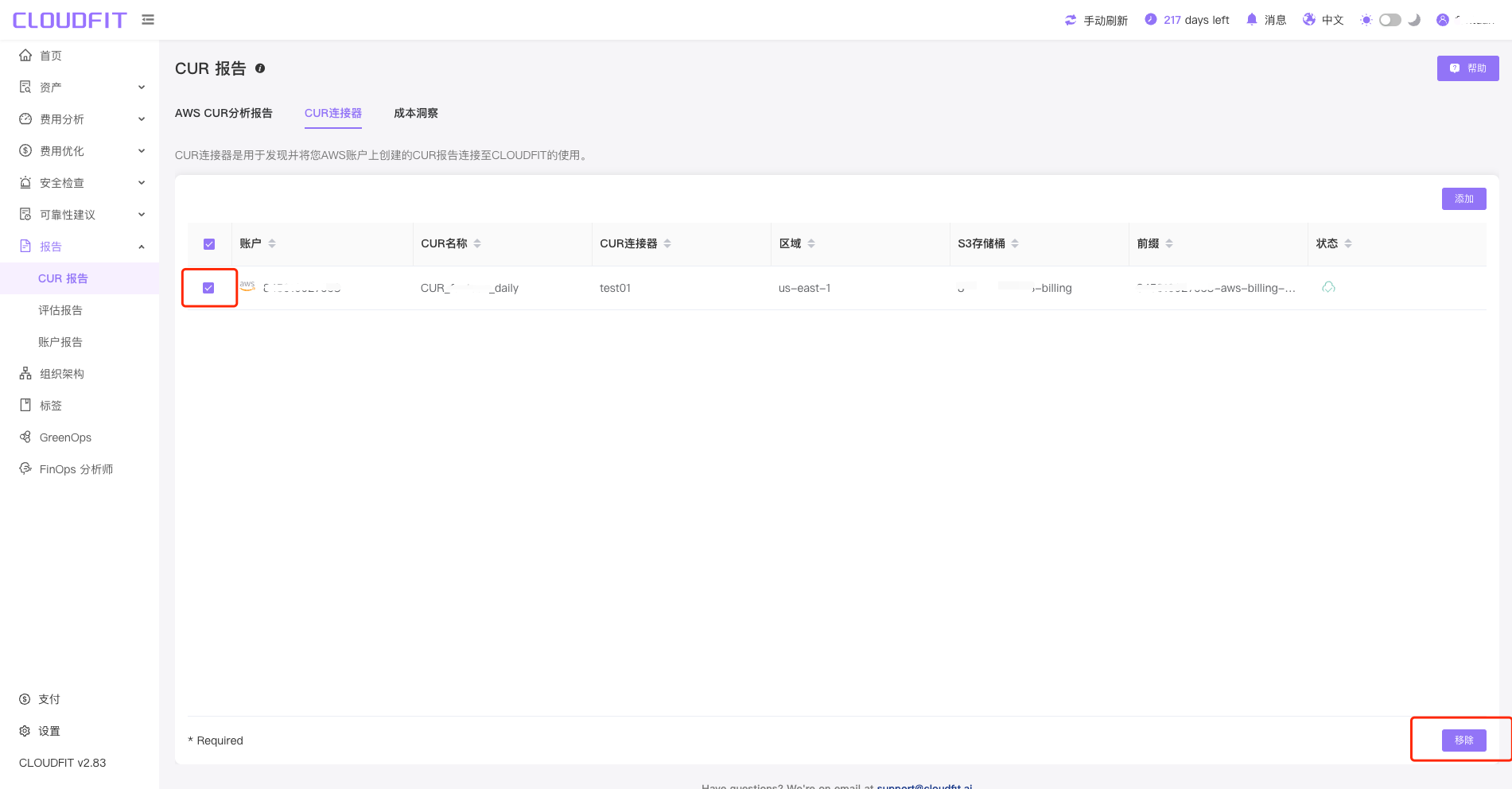Click the CLOUDFIT v2.83 version label
This screenshot has height=789, width=1512.
[63, 763]
